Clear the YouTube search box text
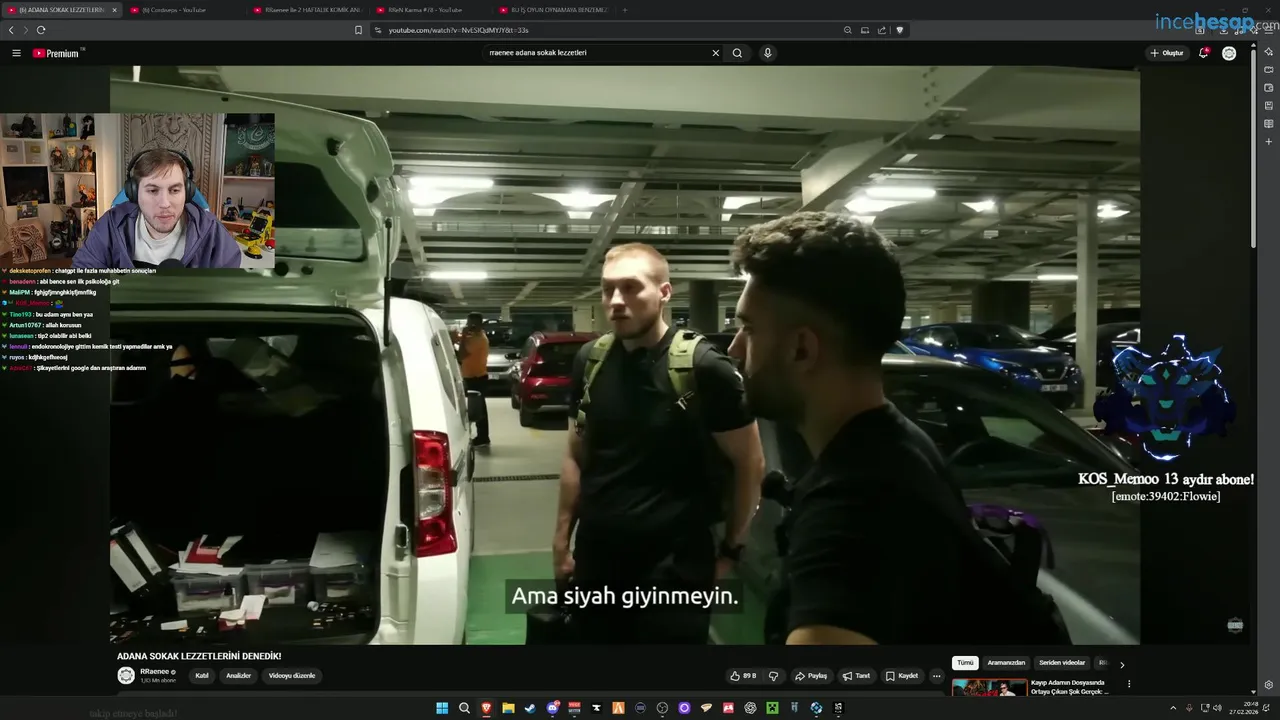Image resolution: width=1280 pixels, height=720 pixels. pos(715,53)
